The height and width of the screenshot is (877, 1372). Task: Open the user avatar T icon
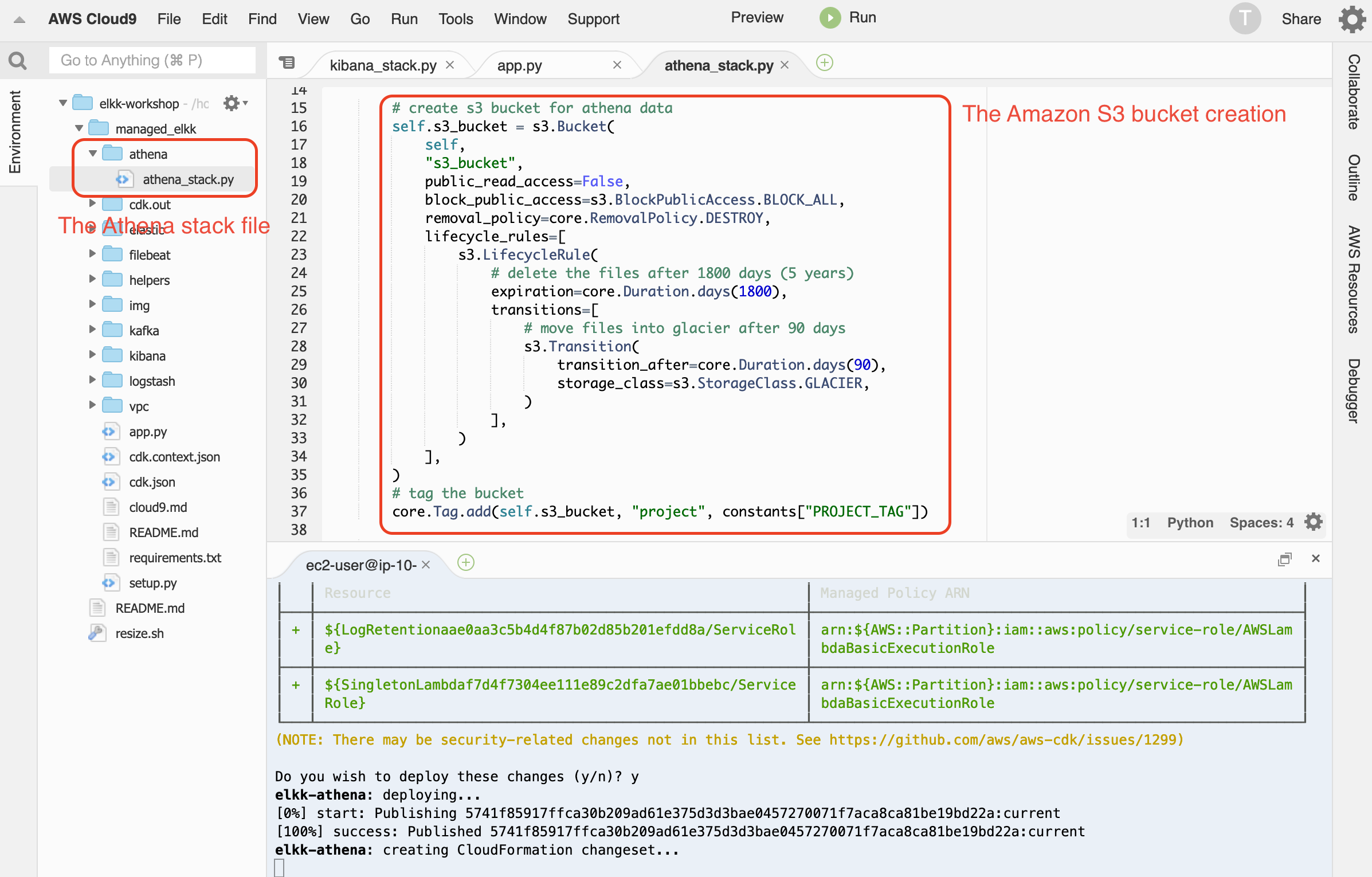click(x=1245, y=18)
